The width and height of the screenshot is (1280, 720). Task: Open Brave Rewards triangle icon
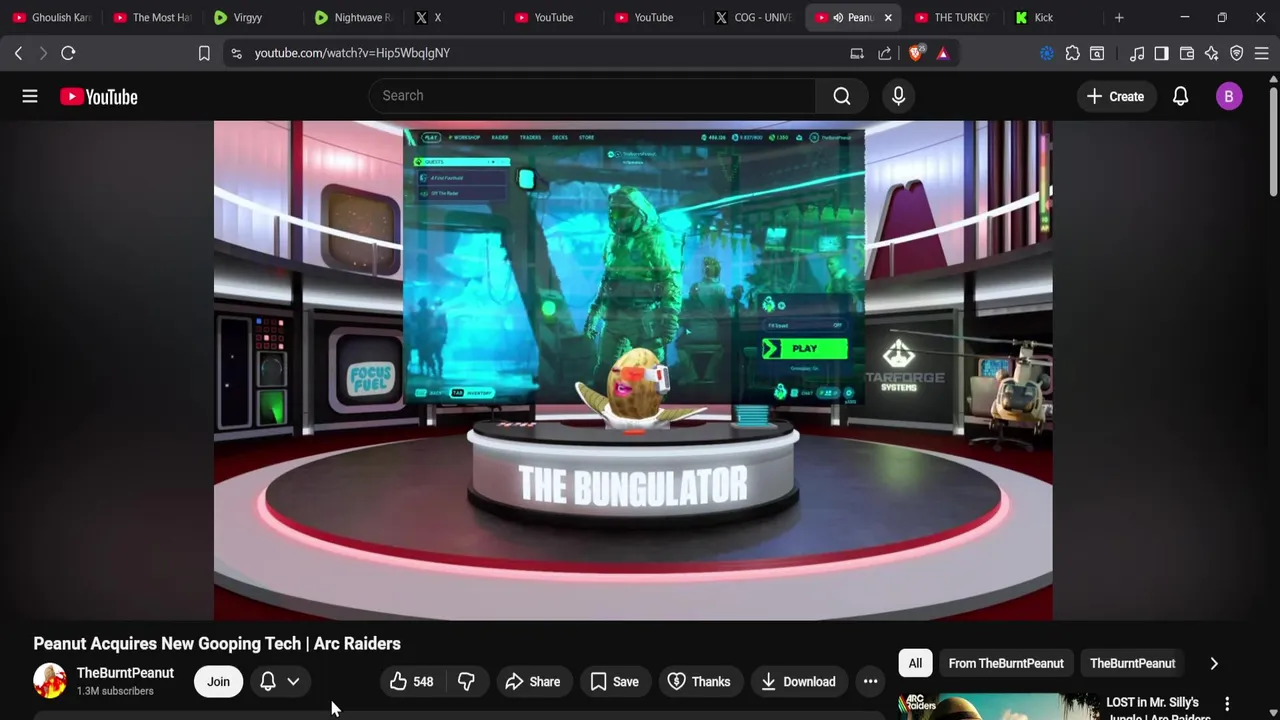943,53
